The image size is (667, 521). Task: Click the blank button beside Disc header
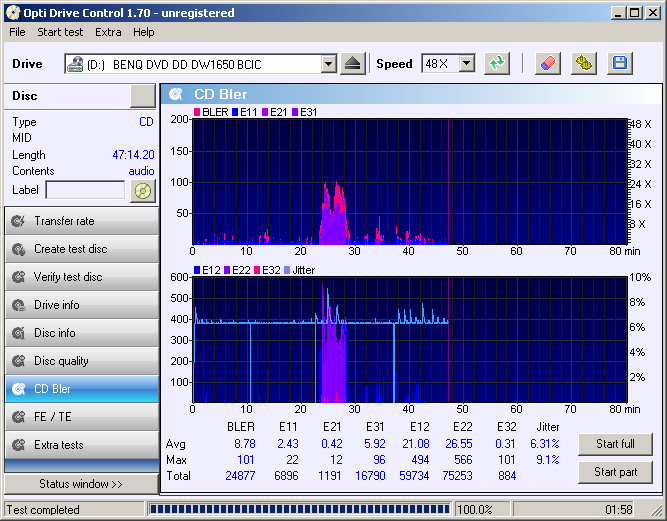pos(143,96)
